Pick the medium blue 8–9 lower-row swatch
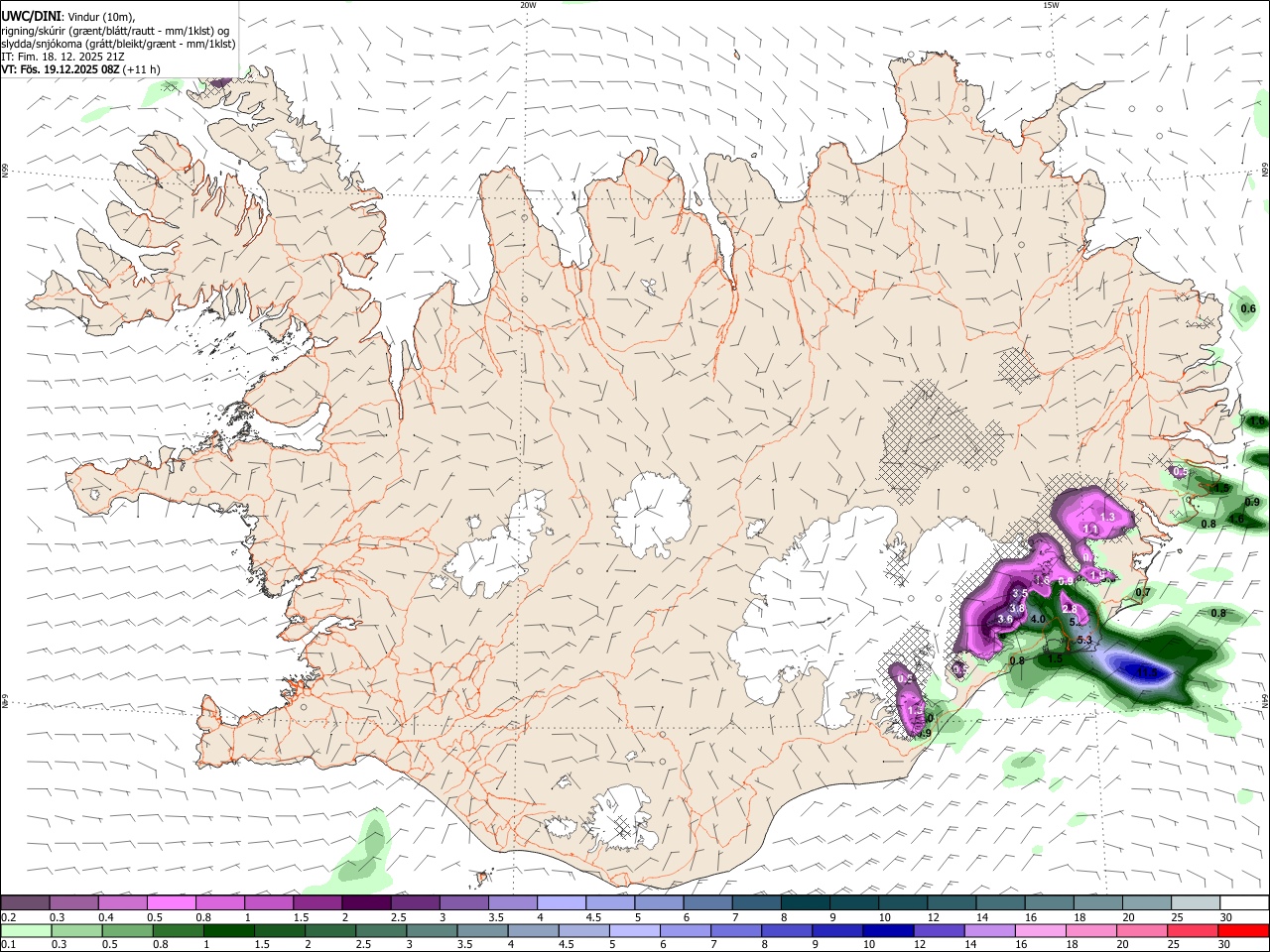Viewport: 1270px width, 952px height. pos(785,931)
